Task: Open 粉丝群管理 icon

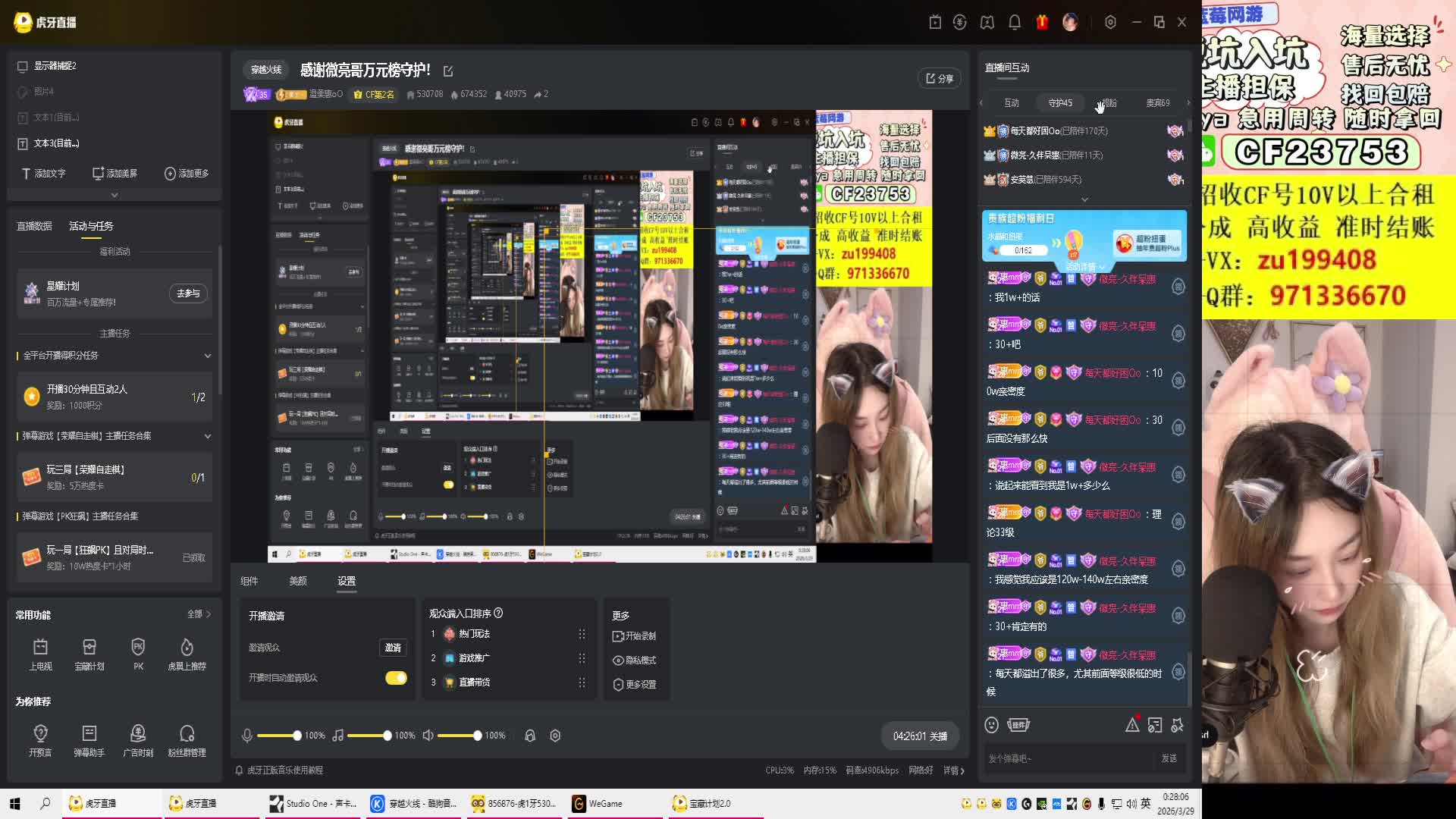Action: point(187,733)
